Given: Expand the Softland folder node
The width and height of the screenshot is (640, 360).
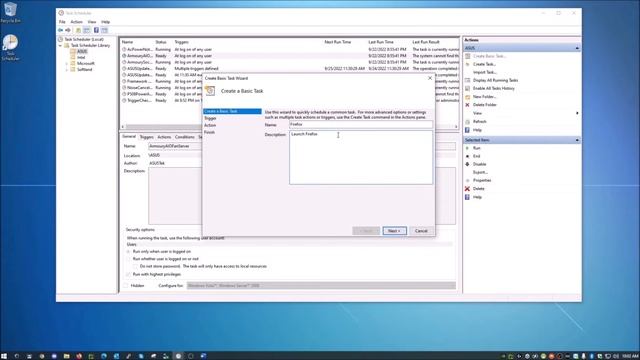Looking at the screenshot, I should pos(67,70).
